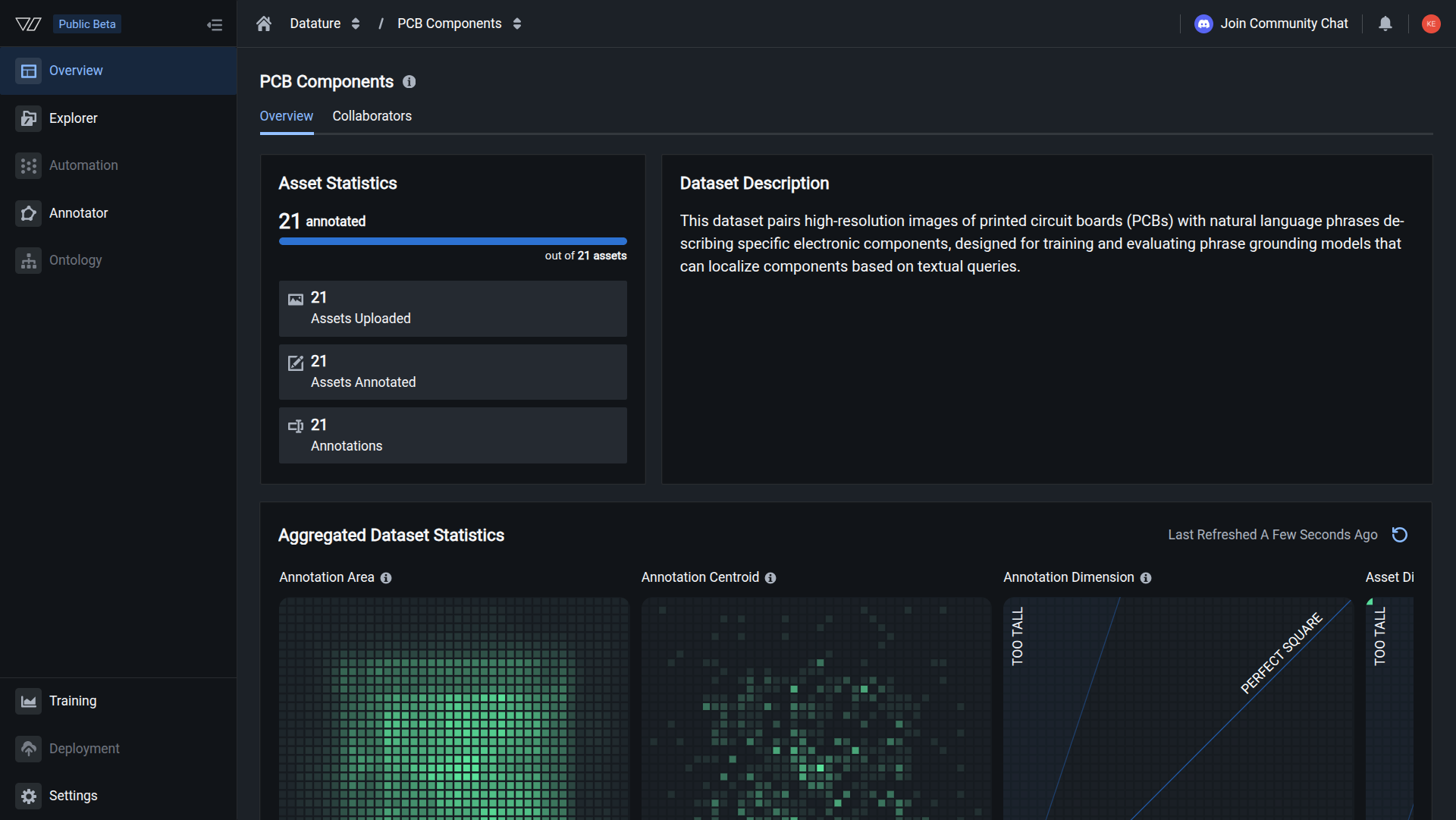Open the Training section
This screenshot has width=1456, height=820.
point(73,701)
